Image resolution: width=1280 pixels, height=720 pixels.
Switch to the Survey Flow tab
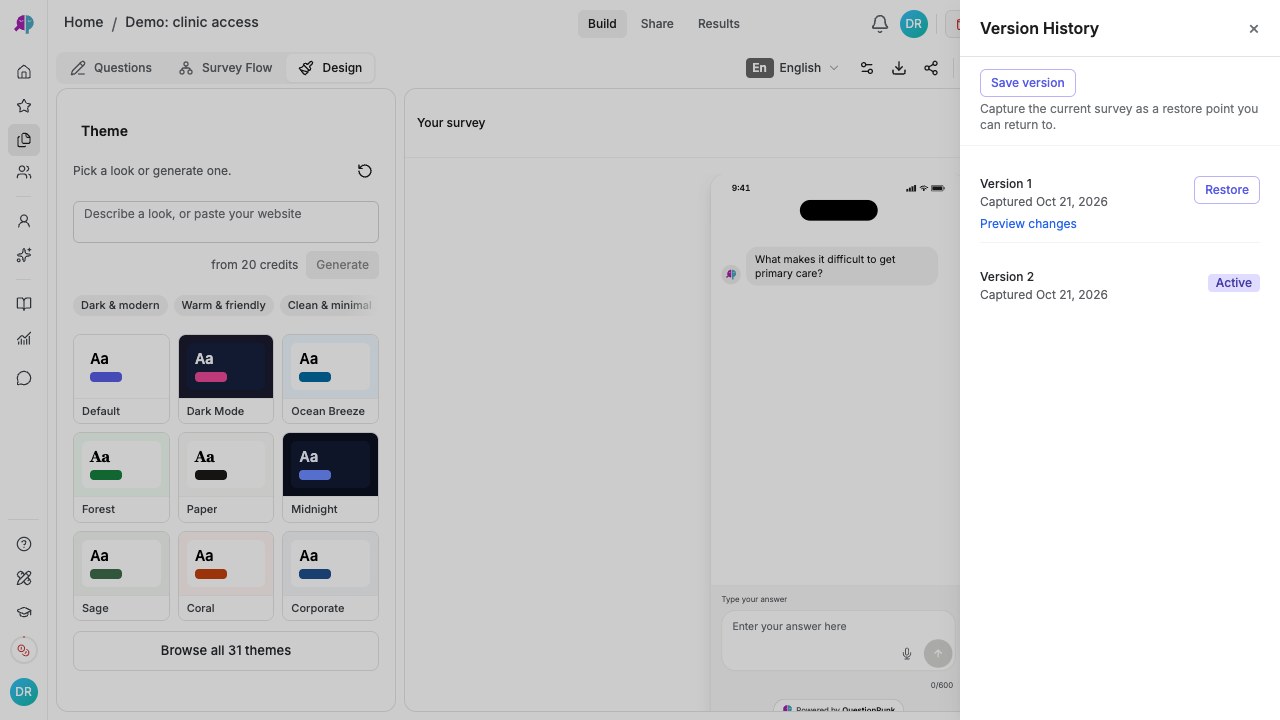[x=225, y=68]
